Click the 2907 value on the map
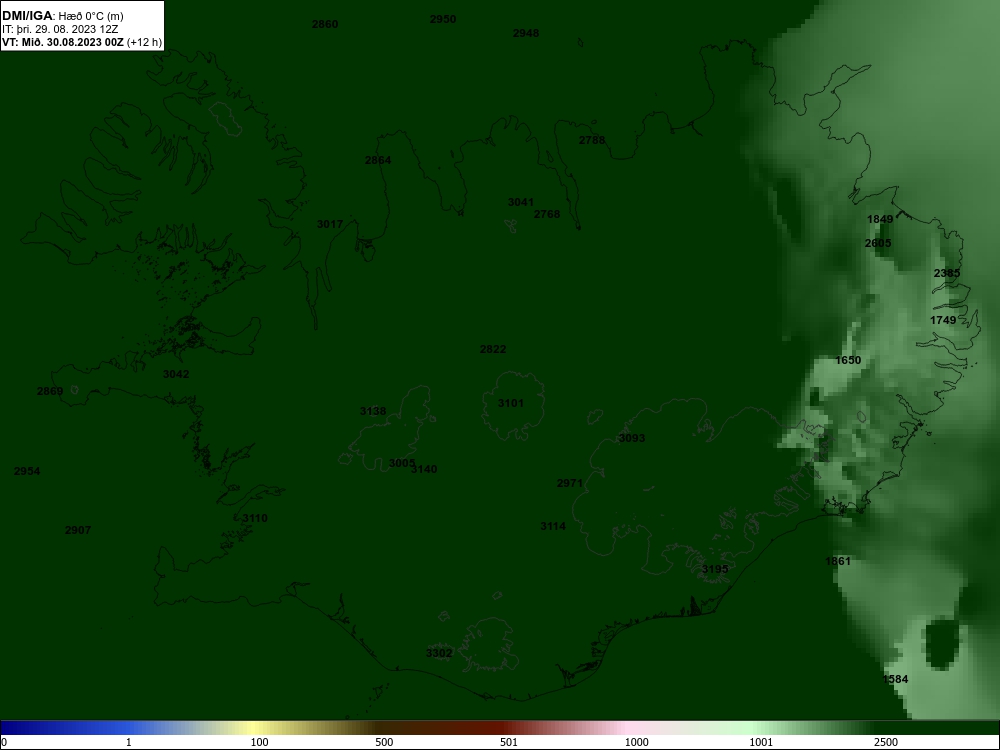Viewport: 1000px width, 750px height. [x=78, y=530]
